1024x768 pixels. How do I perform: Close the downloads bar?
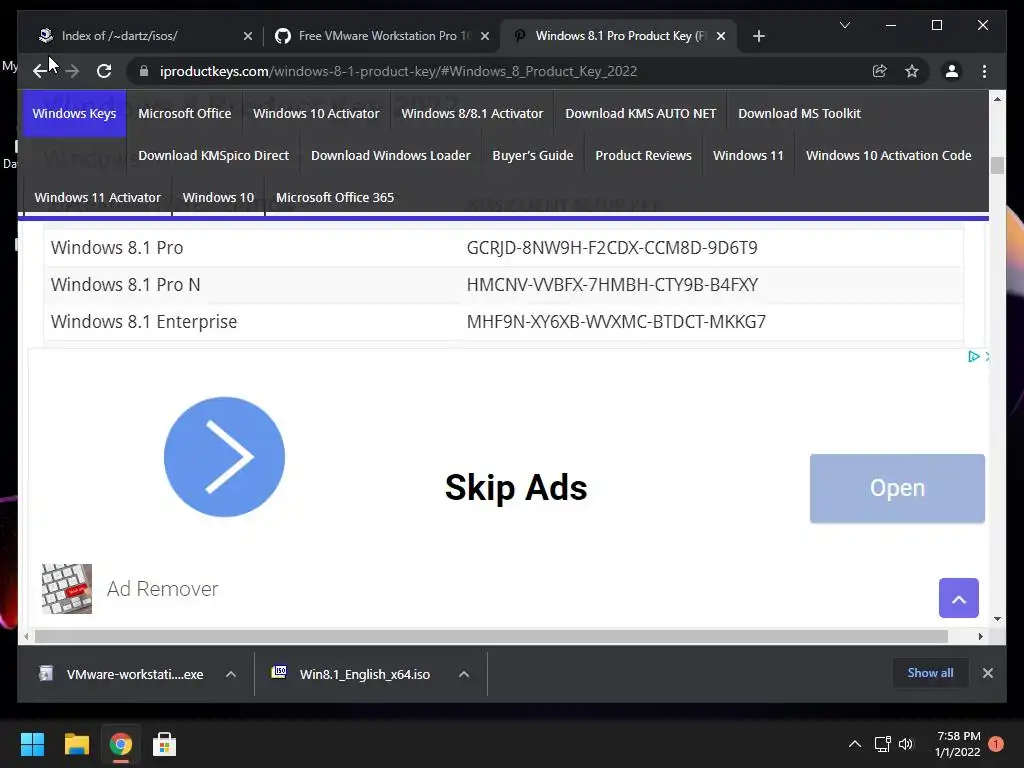click(x=987, y=673)
